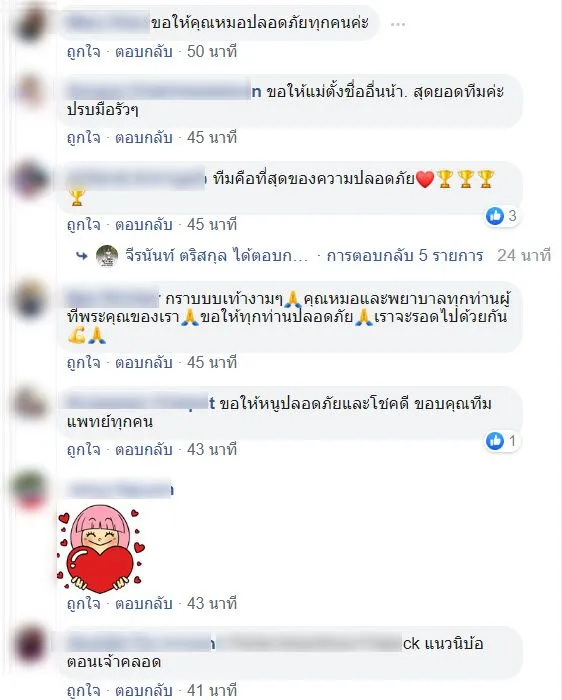The image size is (562, 700).
Task: Expand the 5 replies thread
Action: coord(404,256)
